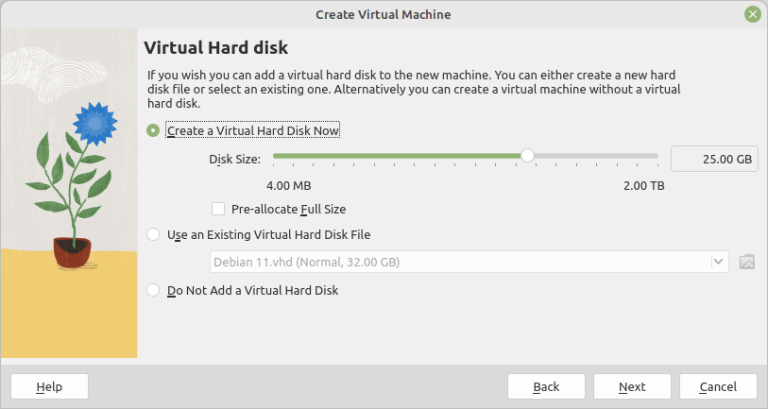Choose Do Not Add a Virtual Hard Disk

coord(153,290)
